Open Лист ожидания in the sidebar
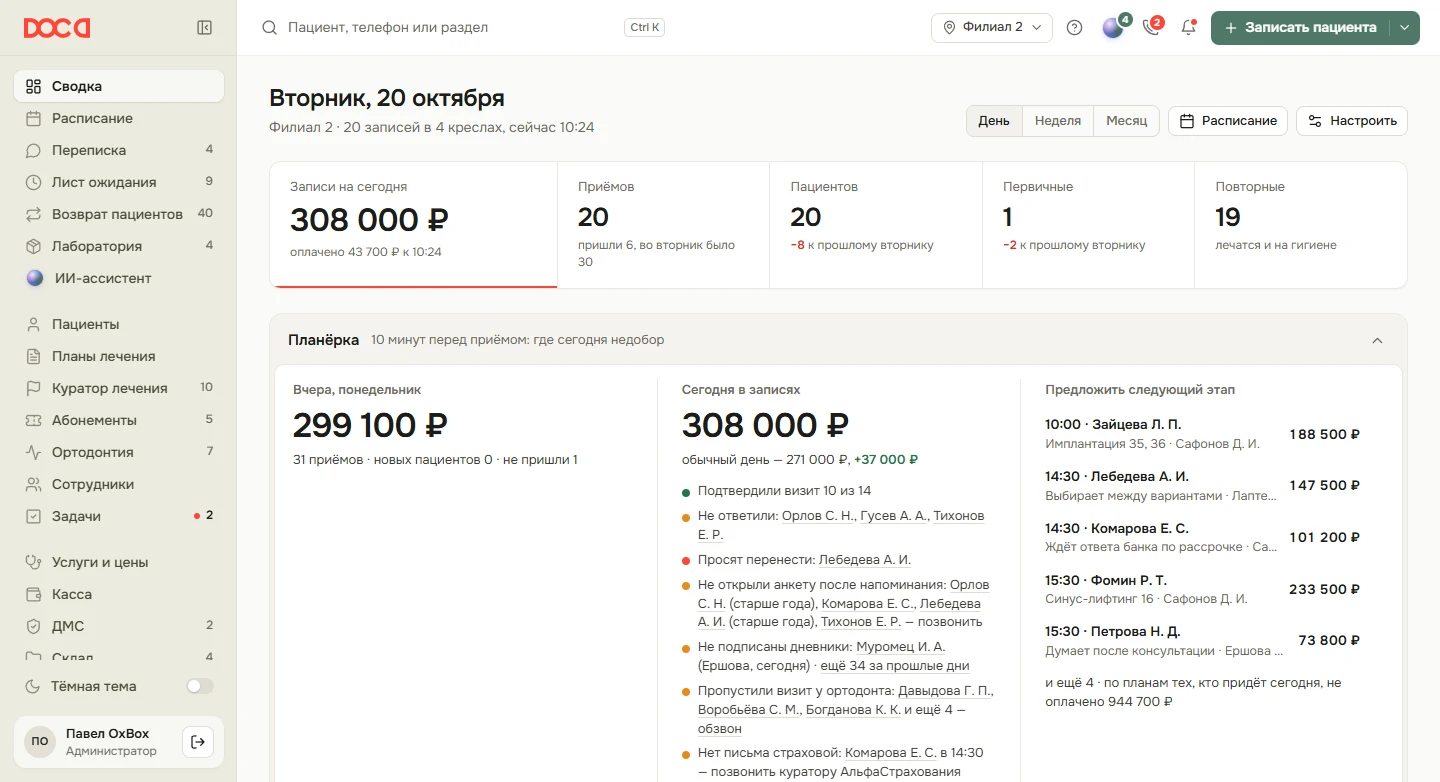 119,182
